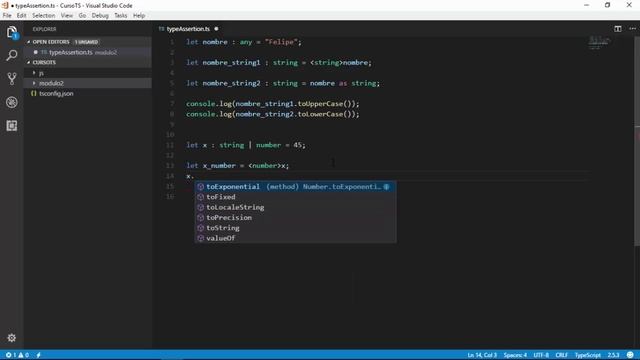Choose toPrecision from the suggestion list
The image size is (640, 360).
tap(295, 218)
